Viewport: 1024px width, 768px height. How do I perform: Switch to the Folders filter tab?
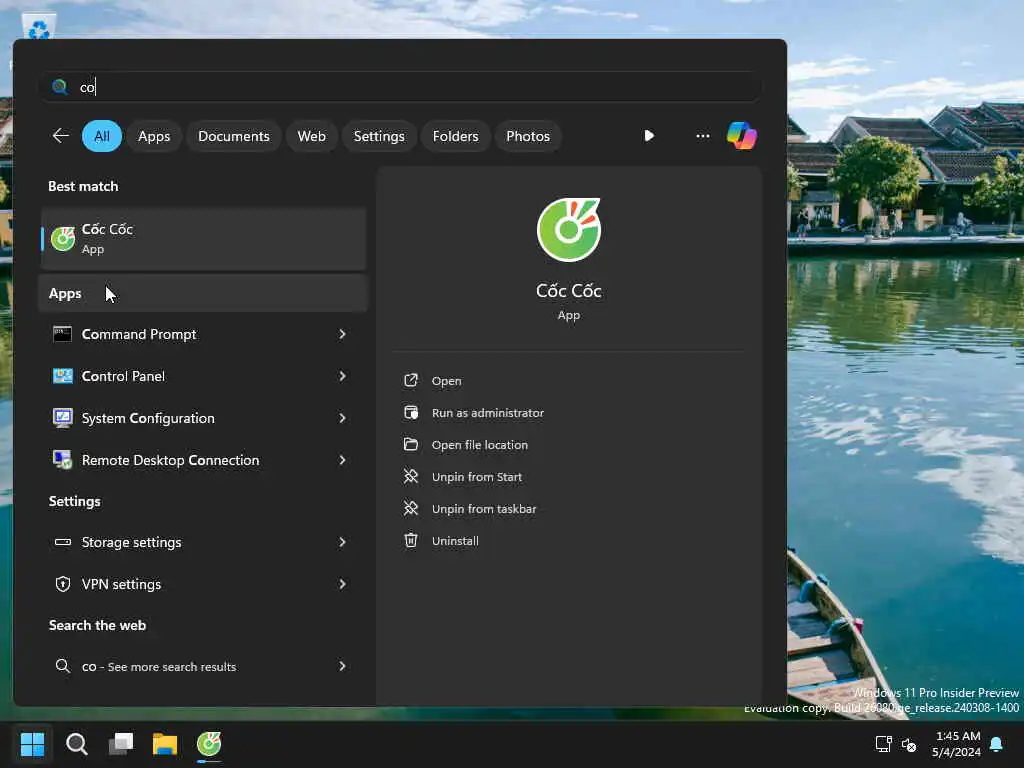pos(455,136)
